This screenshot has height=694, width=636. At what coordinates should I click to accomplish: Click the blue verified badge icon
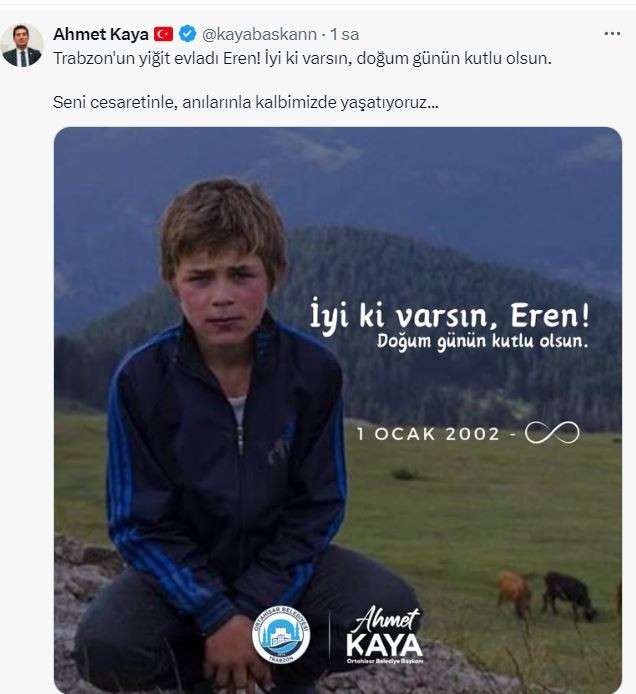(x=188, y=34)
